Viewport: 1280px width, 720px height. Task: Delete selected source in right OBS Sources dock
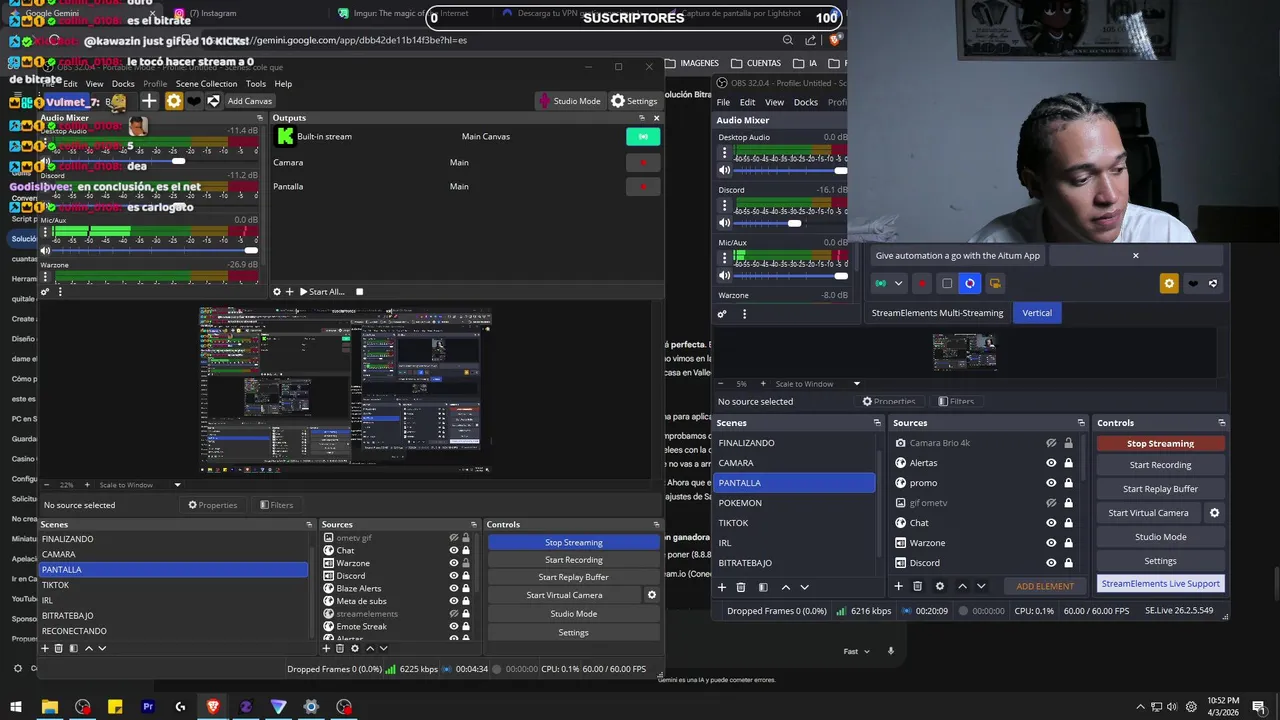pyautogui.click(x=919, y=586)
